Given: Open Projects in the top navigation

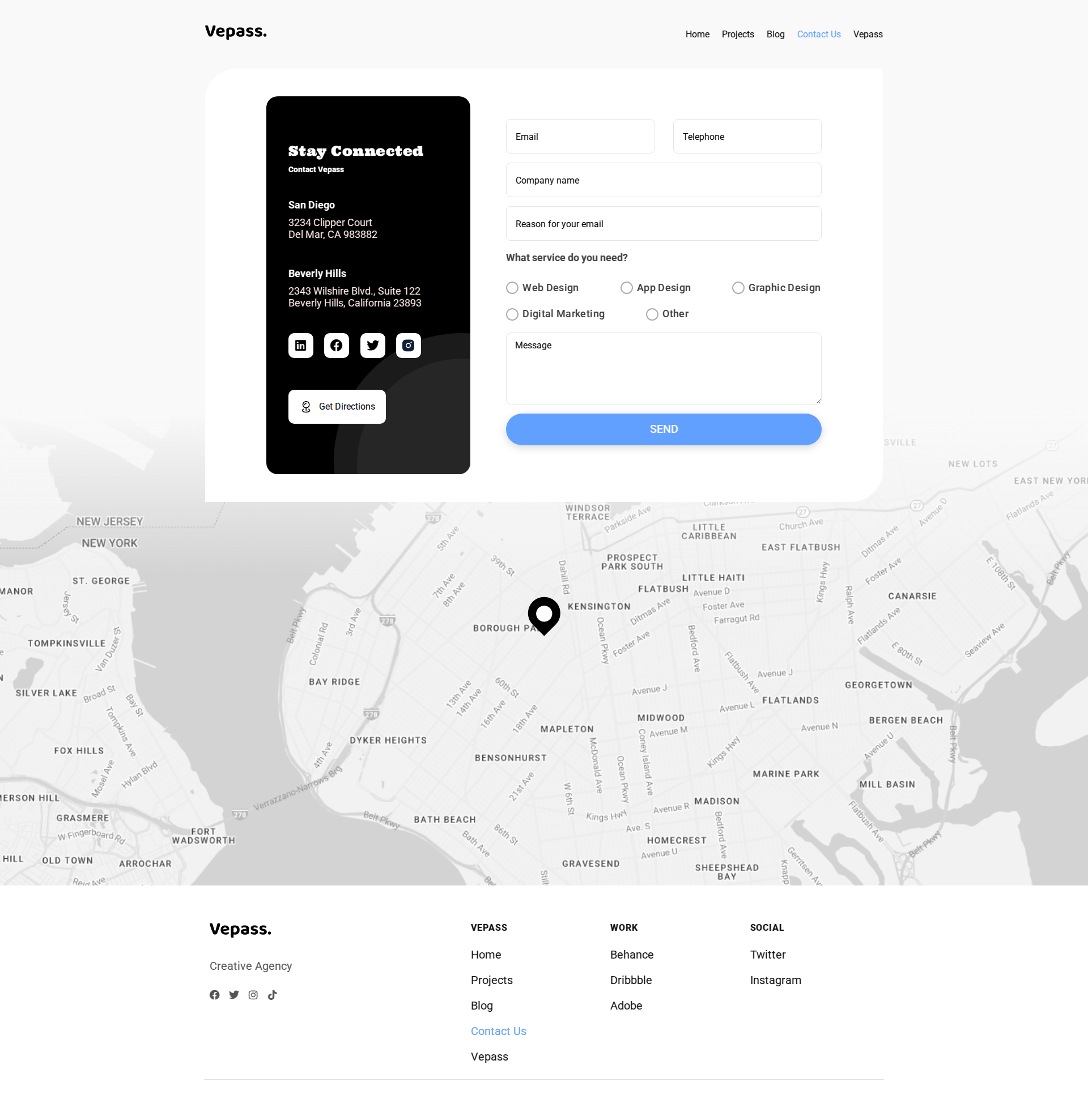Looking at the screenshot, I should tap(738, 35).
